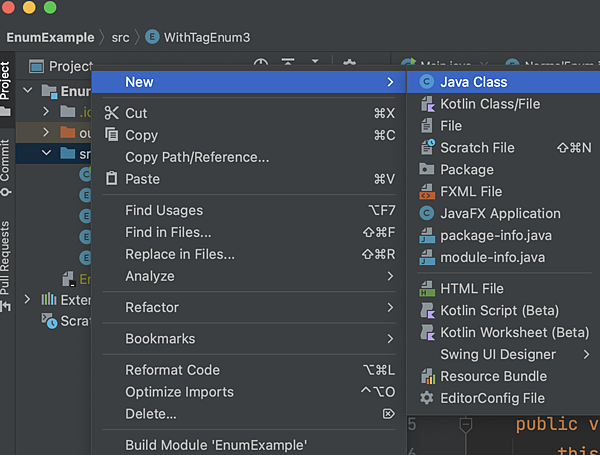Click the package-info.java icon
600x455 pixels.
coord(427,235)
